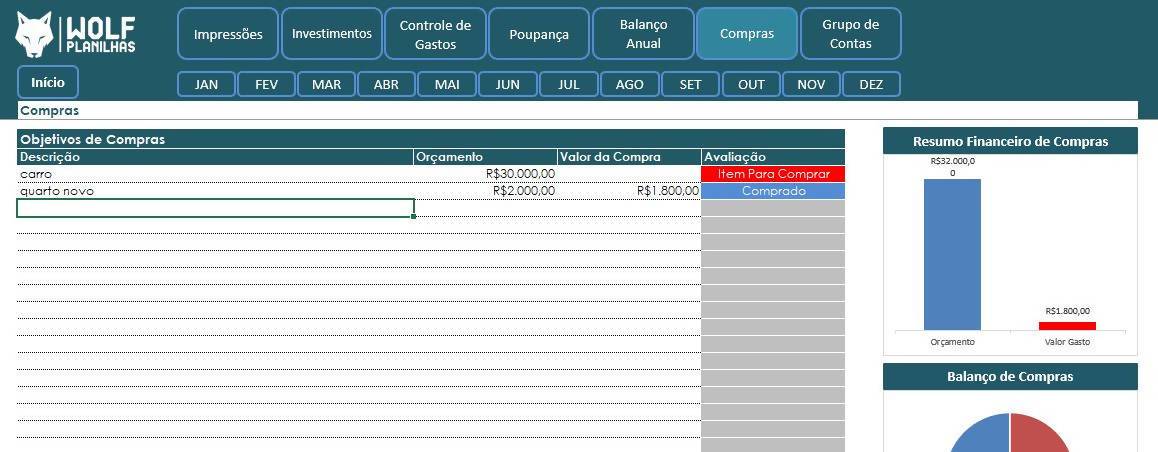Click the Wolf Planilhas logo
Viewport: 1158px width, 452px height.
click(75, 35)
